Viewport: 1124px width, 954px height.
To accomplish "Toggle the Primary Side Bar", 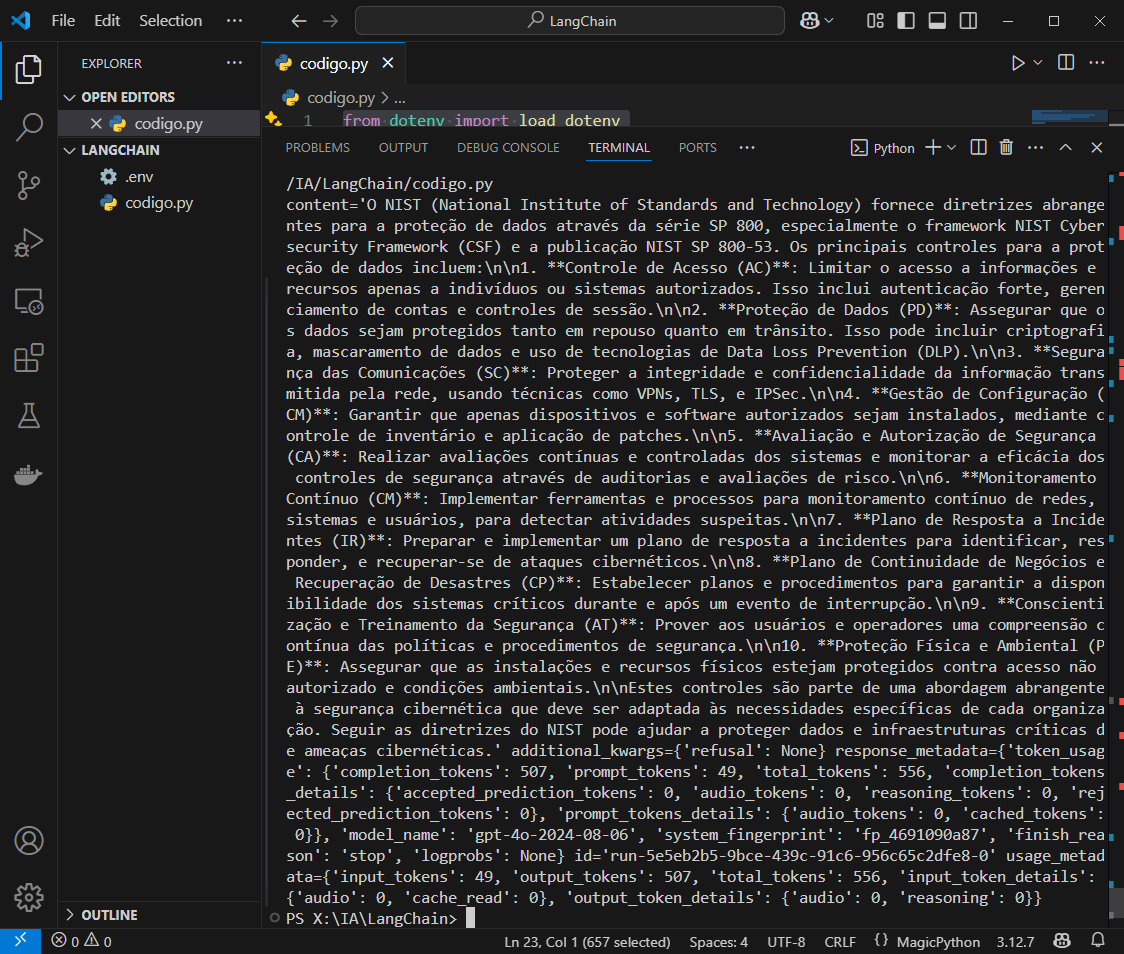I will (x=906, y=21).
